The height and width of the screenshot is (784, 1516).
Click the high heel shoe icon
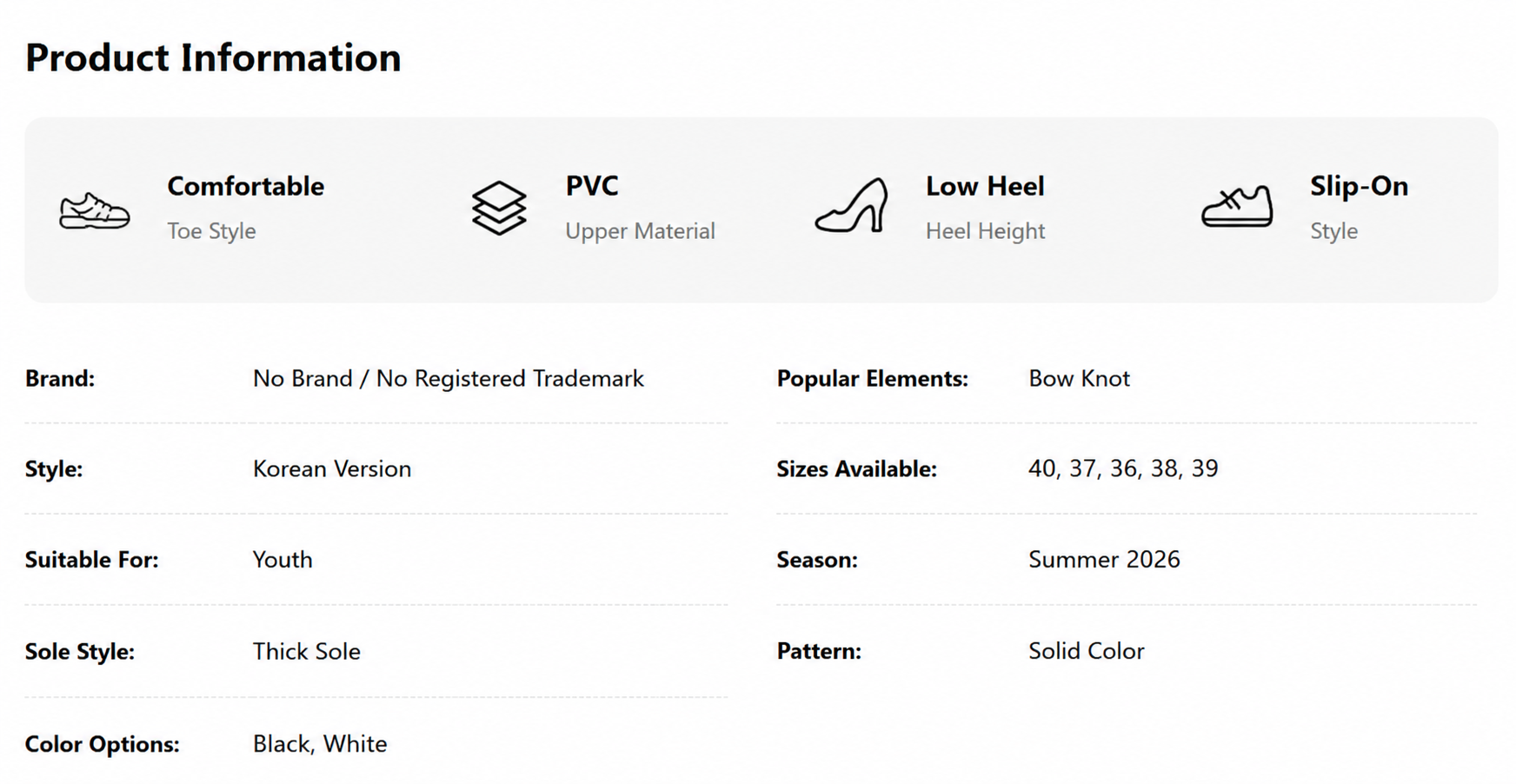coord(852,206)
